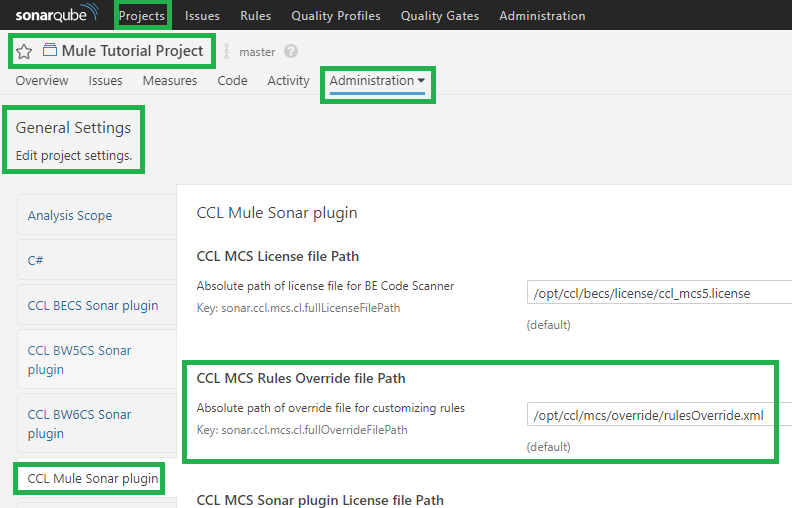Screen dimensions: 792x508
Task: Switch to the project Issues tab
Action: (105, 81)
